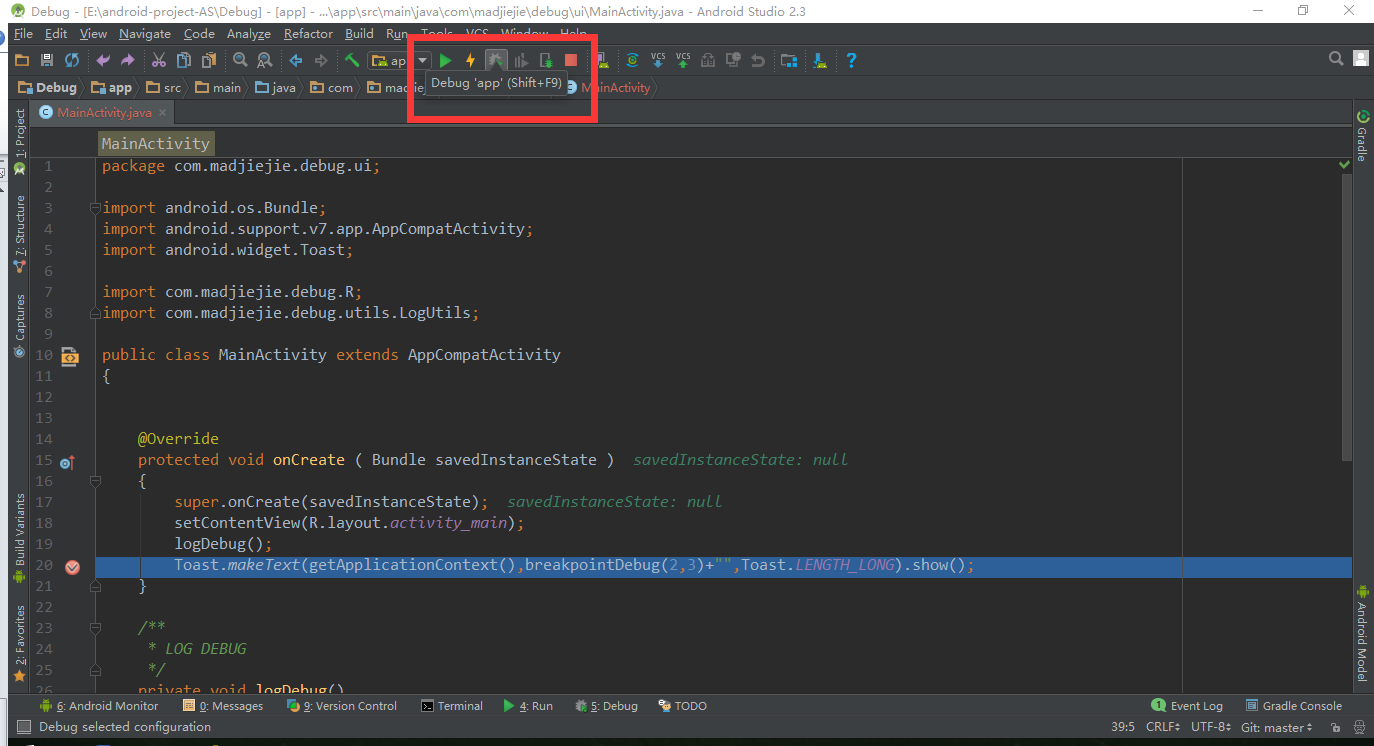This screenshot has height=746, width=1374.
Task: Collapse the onCreate fold marker at line 16
Action: click(97, 481)
